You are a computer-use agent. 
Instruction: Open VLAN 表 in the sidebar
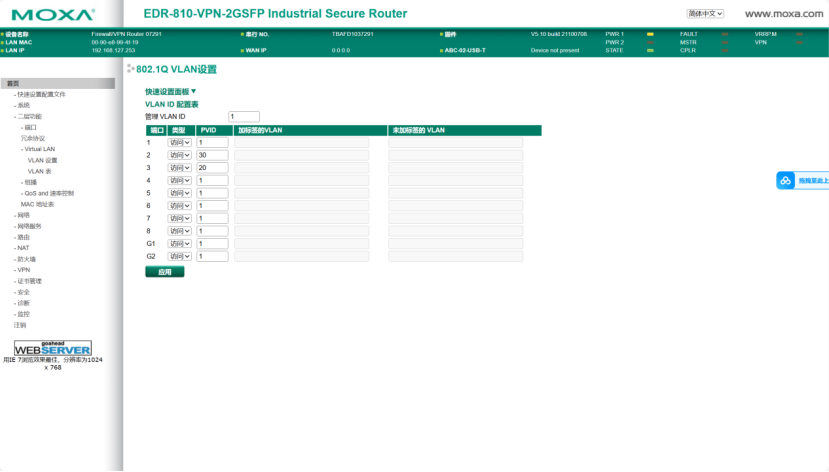click(40, 172)
